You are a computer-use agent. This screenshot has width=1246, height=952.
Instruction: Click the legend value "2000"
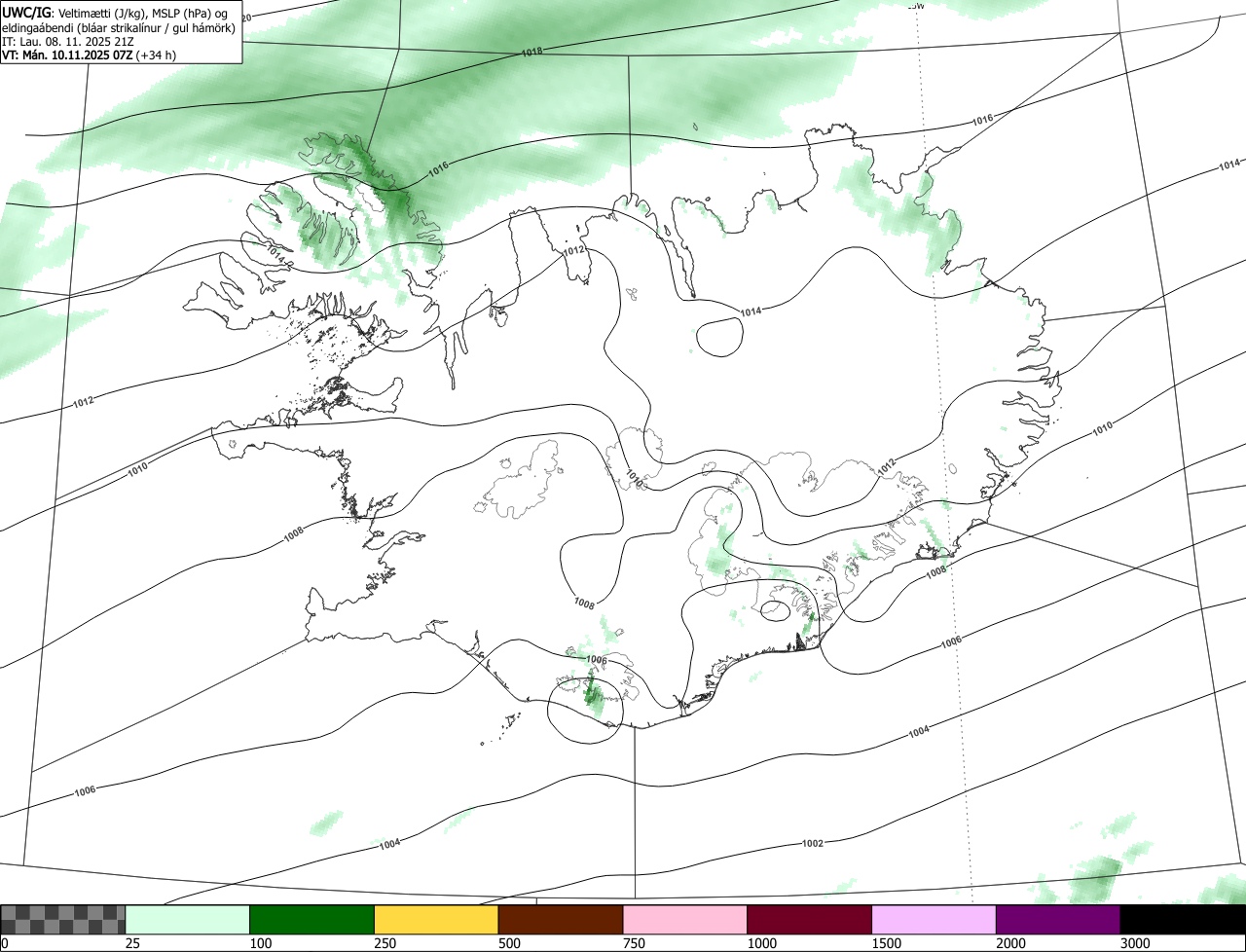[x=1012, y=943]
